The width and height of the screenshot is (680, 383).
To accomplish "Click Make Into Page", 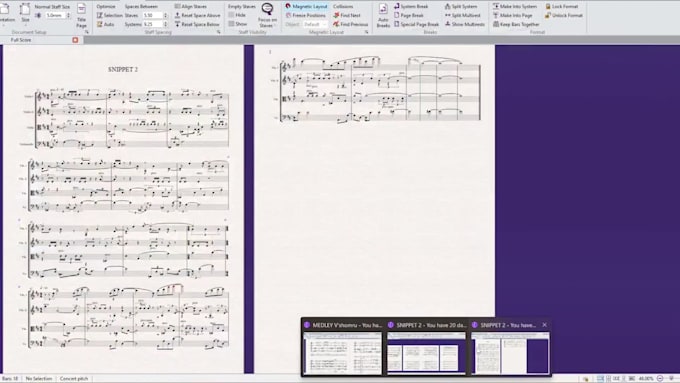I will [x=512, y=15].
